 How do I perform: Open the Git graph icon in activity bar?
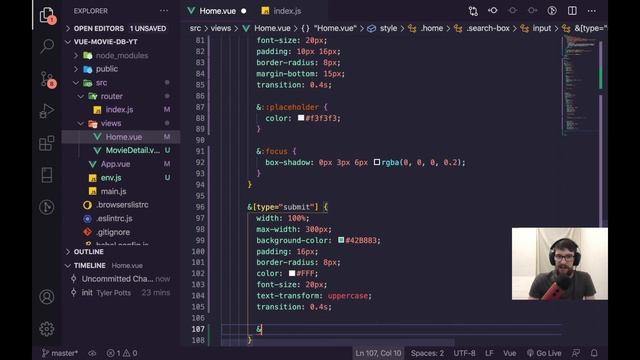tap(47, 207)
